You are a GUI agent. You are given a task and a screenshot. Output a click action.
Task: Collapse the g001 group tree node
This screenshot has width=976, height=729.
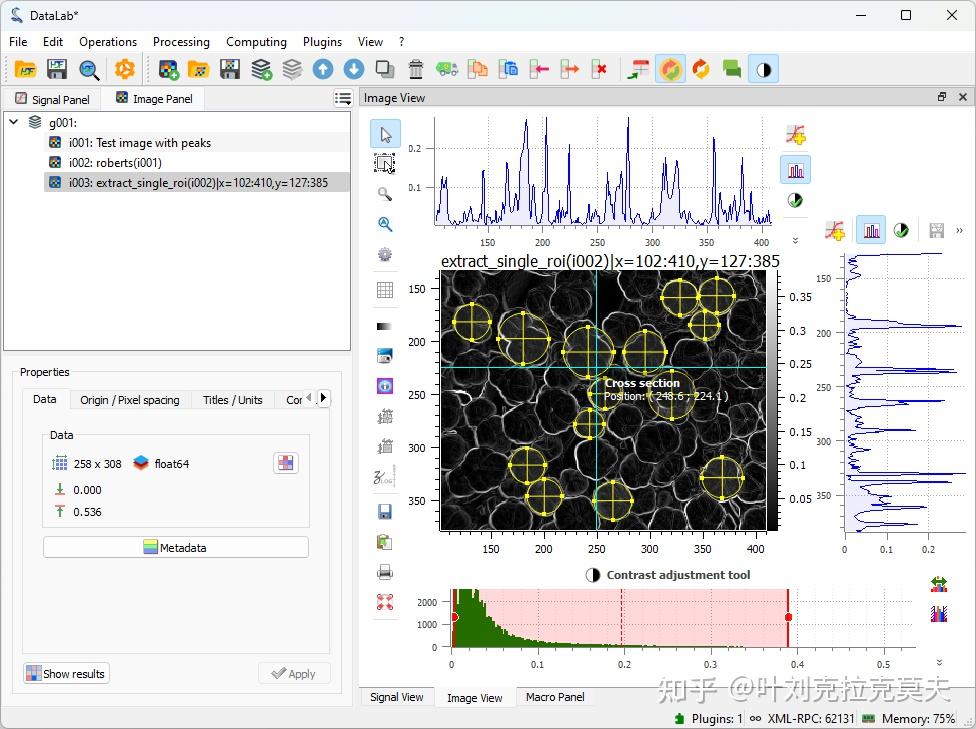tap(14, 122)
